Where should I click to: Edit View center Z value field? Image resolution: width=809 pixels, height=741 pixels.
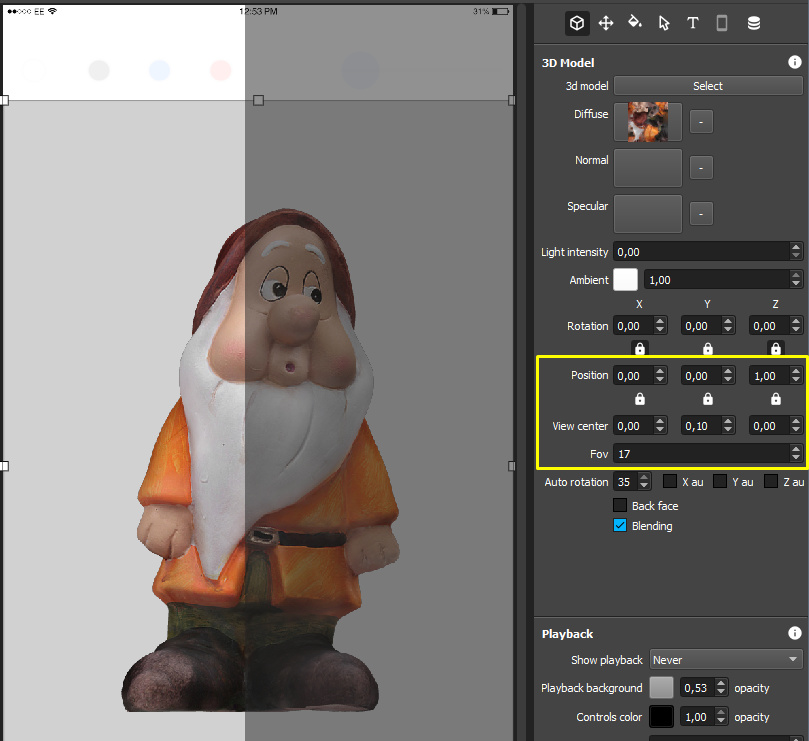pos(769,426)
